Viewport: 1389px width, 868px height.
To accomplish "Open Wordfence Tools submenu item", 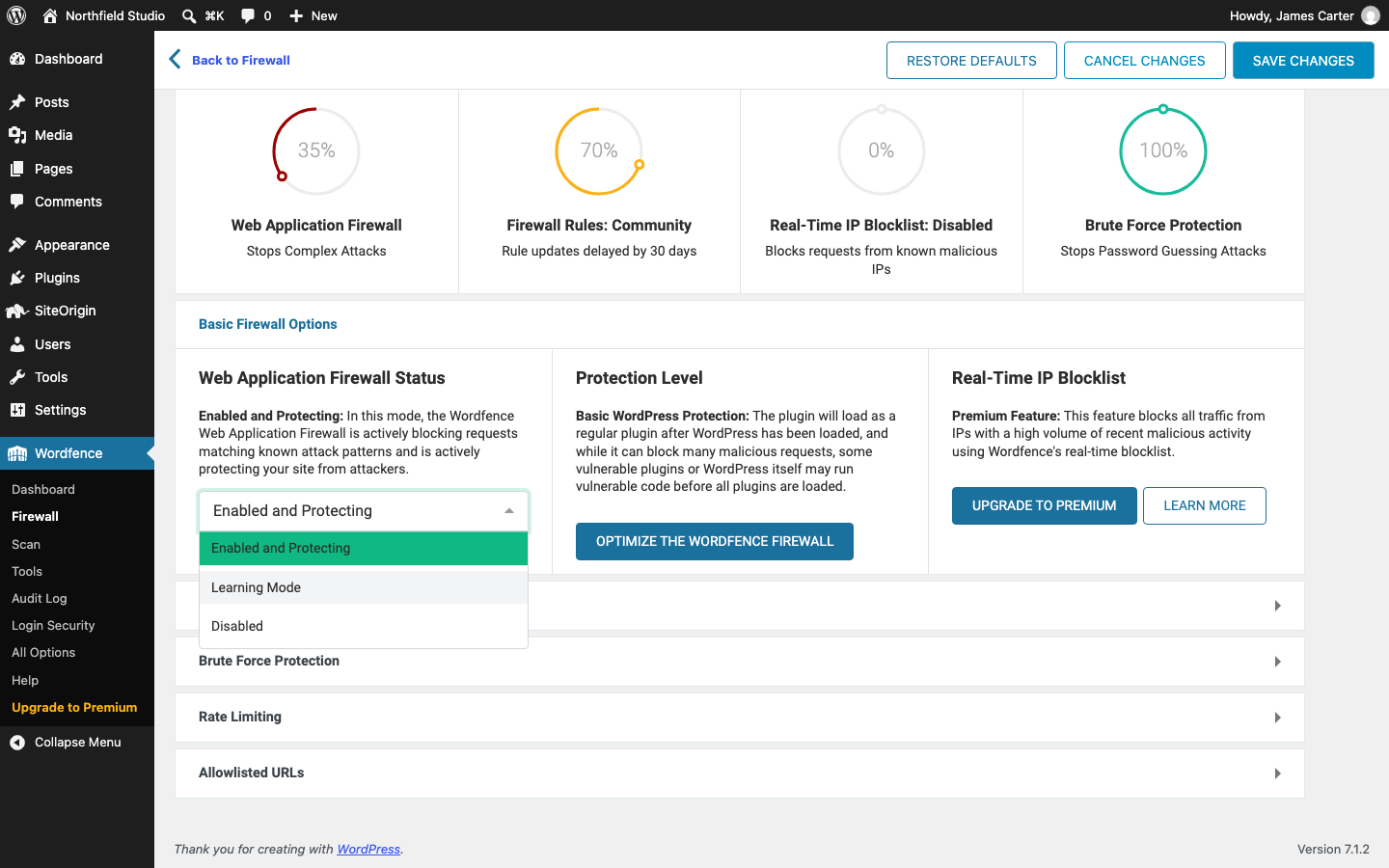I will tap(27, 571).
